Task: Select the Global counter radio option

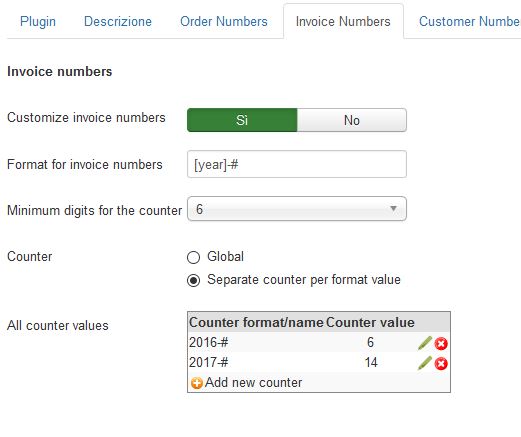Action: coord(193,257)
